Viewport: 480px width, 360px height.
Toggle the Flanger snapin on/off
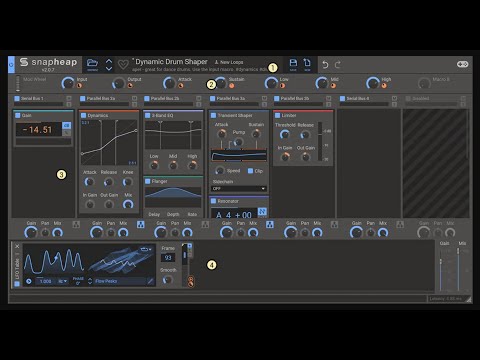coord(148,181)
